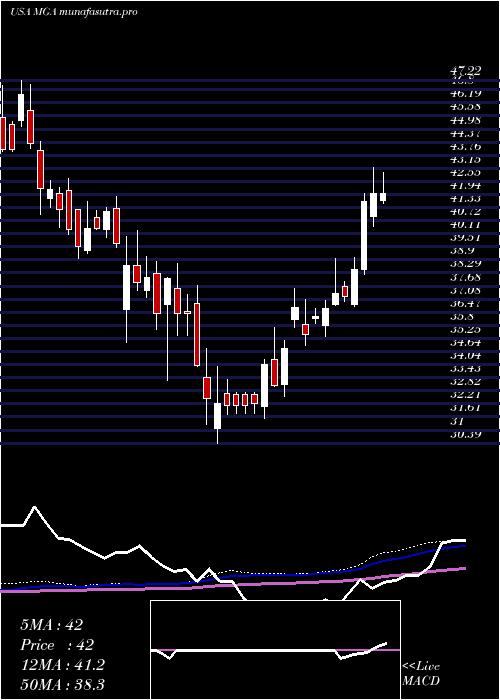Click the 46.19 price axis label
500x700 pixels.
click(x=465, y=94)
